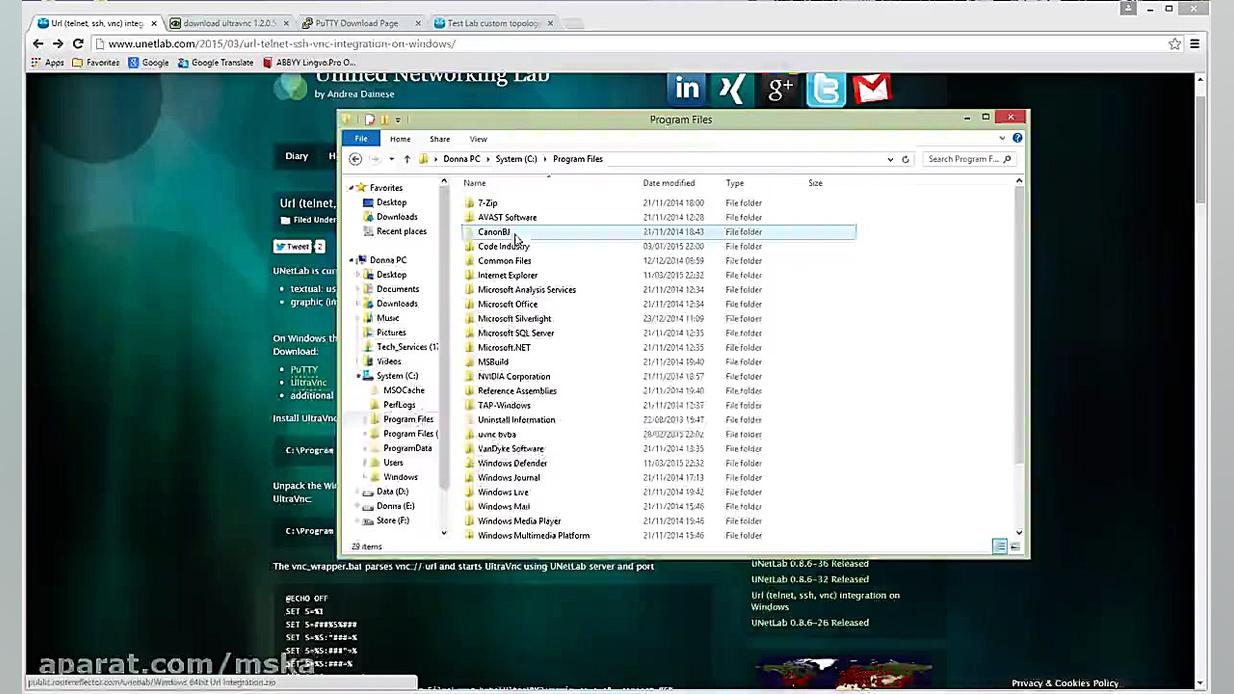Screen dimensions: 1234x694
Task: Select the AVAST Software folder
Action: (507, 217)
